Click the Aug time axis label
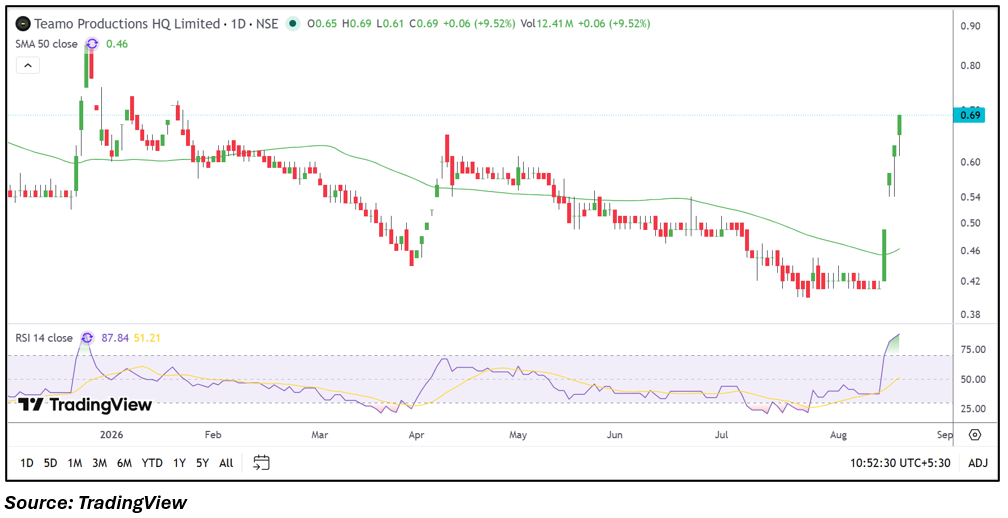 (x=838, y=435)
